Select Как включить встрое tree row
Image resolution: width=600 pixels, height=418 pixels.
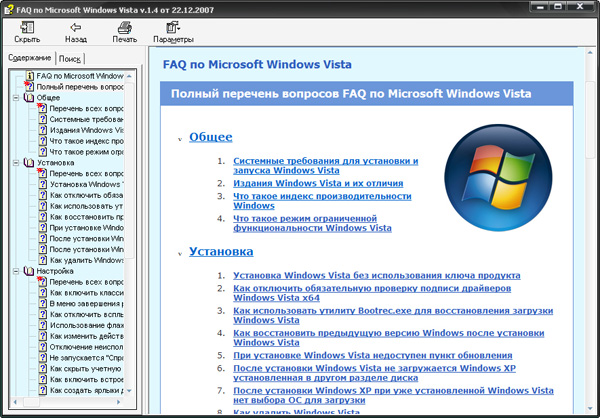[x=81, y=380]
